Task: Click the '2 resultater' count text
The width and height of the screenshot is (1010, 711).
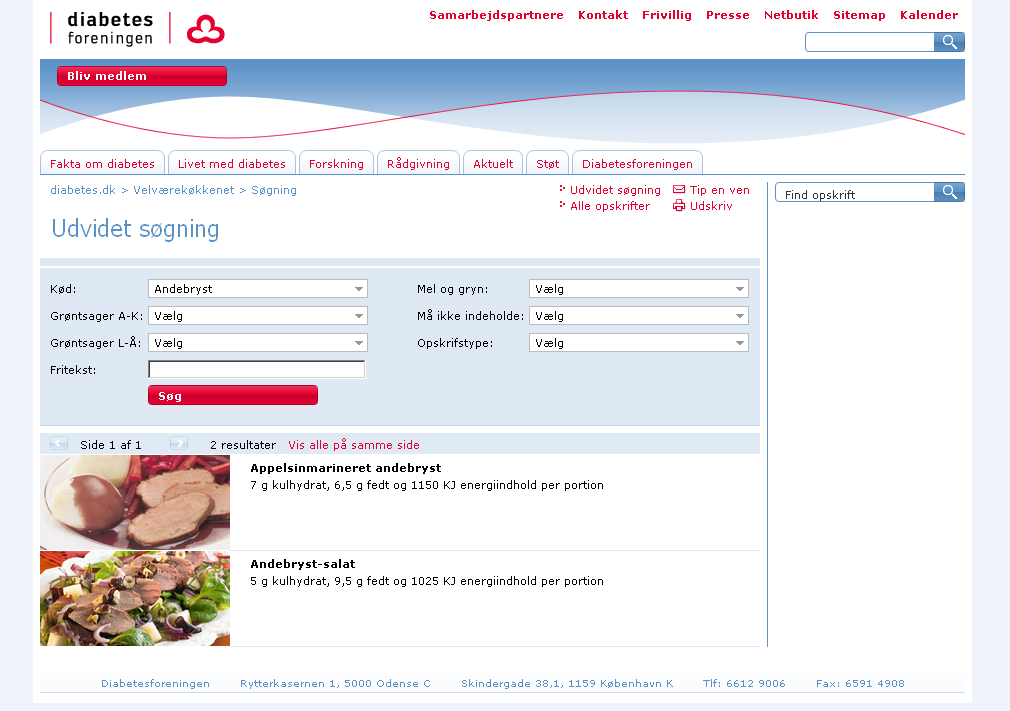Action: click(x=243, y=445)
